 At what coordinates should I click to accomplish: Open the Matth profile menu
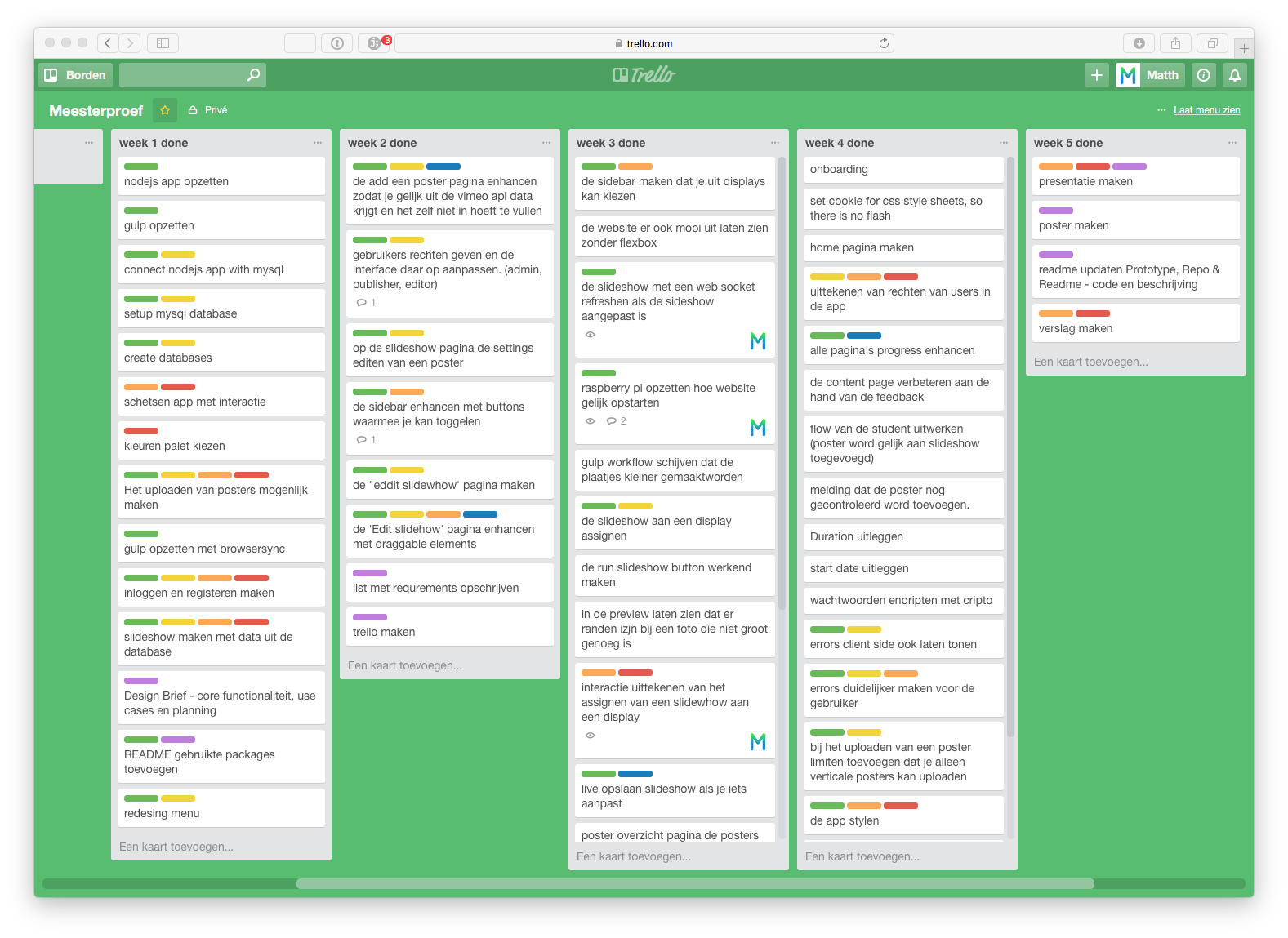pos(1151,75)
